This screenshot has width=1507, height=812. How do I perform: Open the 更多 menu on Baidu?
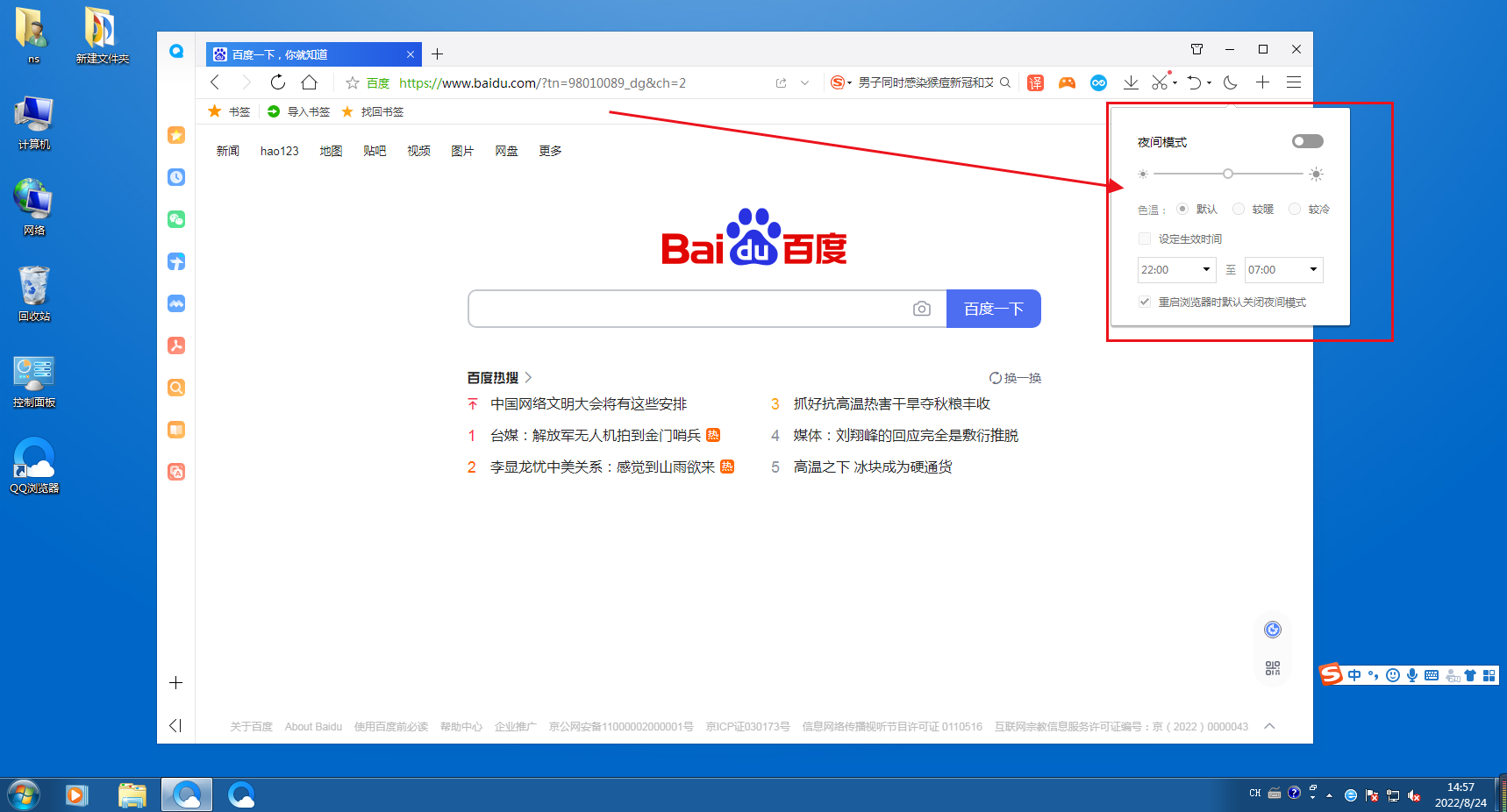coord(550,151)
